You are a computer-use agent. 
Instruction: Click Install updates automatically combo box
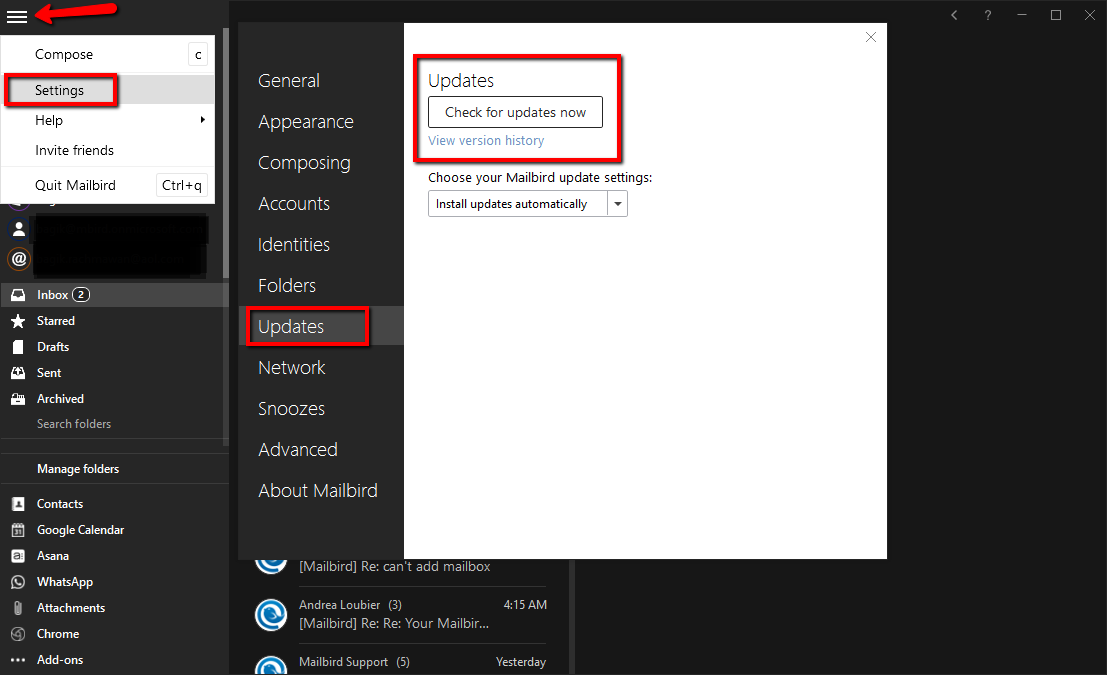pyautogui.click(x=527, y=204)
